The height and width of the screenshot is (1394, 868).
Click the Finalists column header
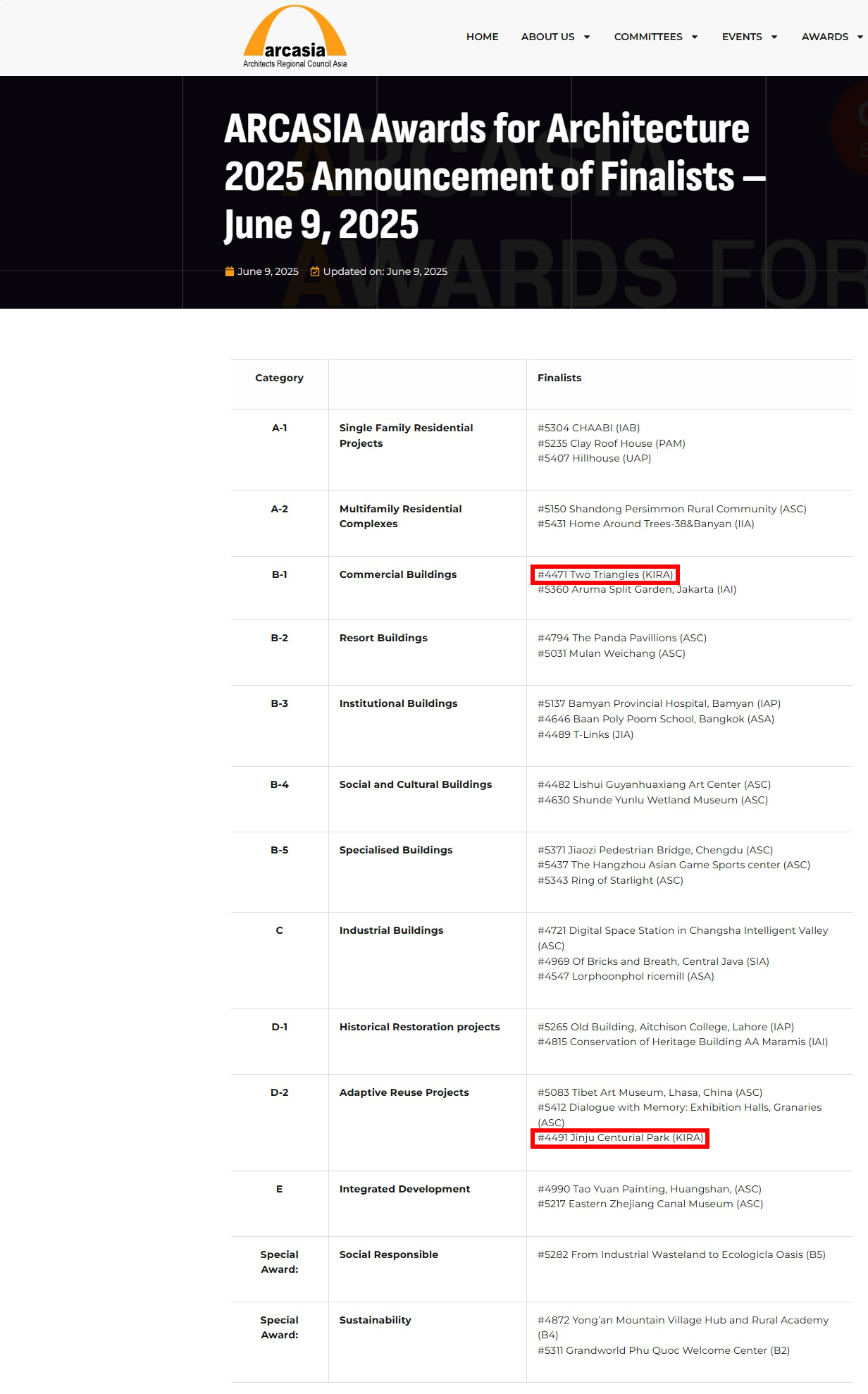(559, 378)
